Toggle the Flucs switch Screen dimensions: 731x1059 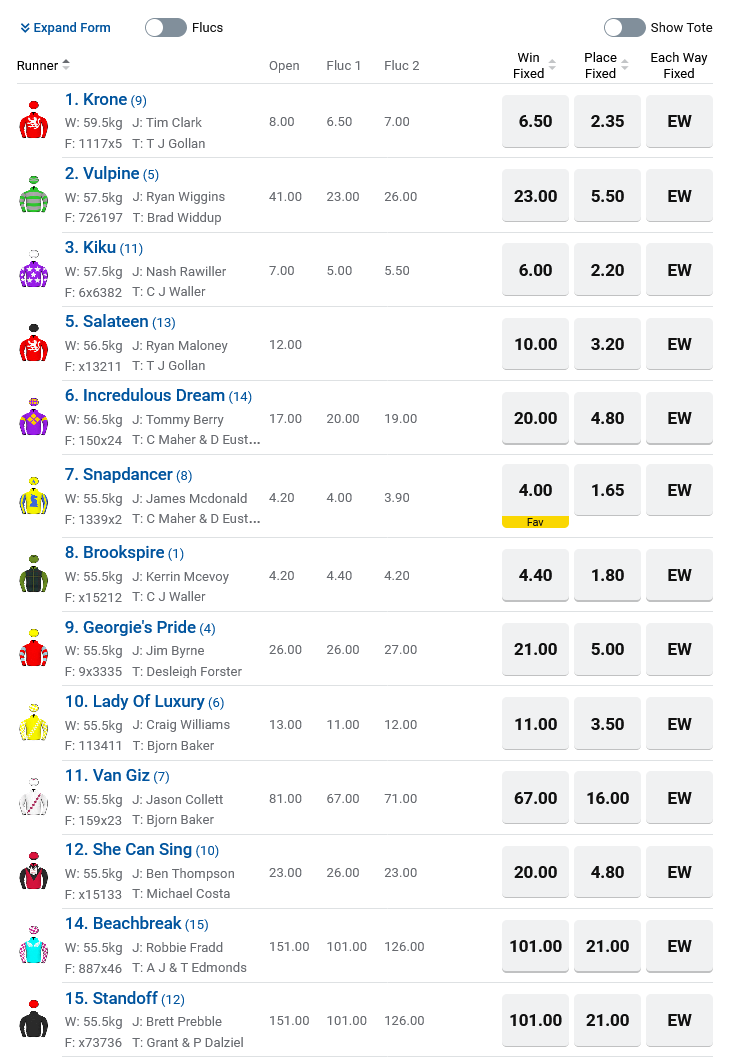pos(166,28)
